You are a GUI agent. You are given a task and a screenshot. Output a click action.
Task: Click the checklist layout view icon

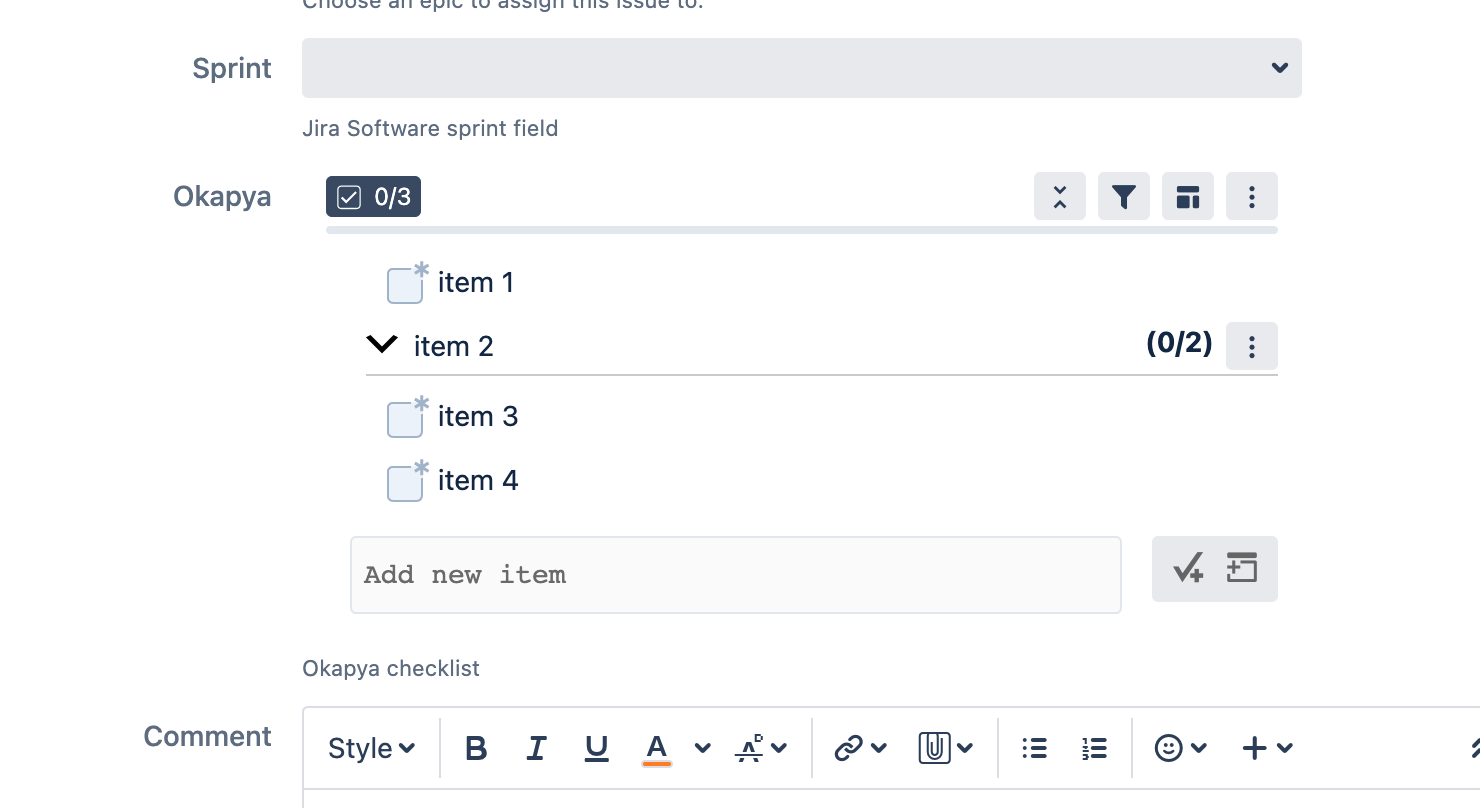click(x=1187, y=196)
